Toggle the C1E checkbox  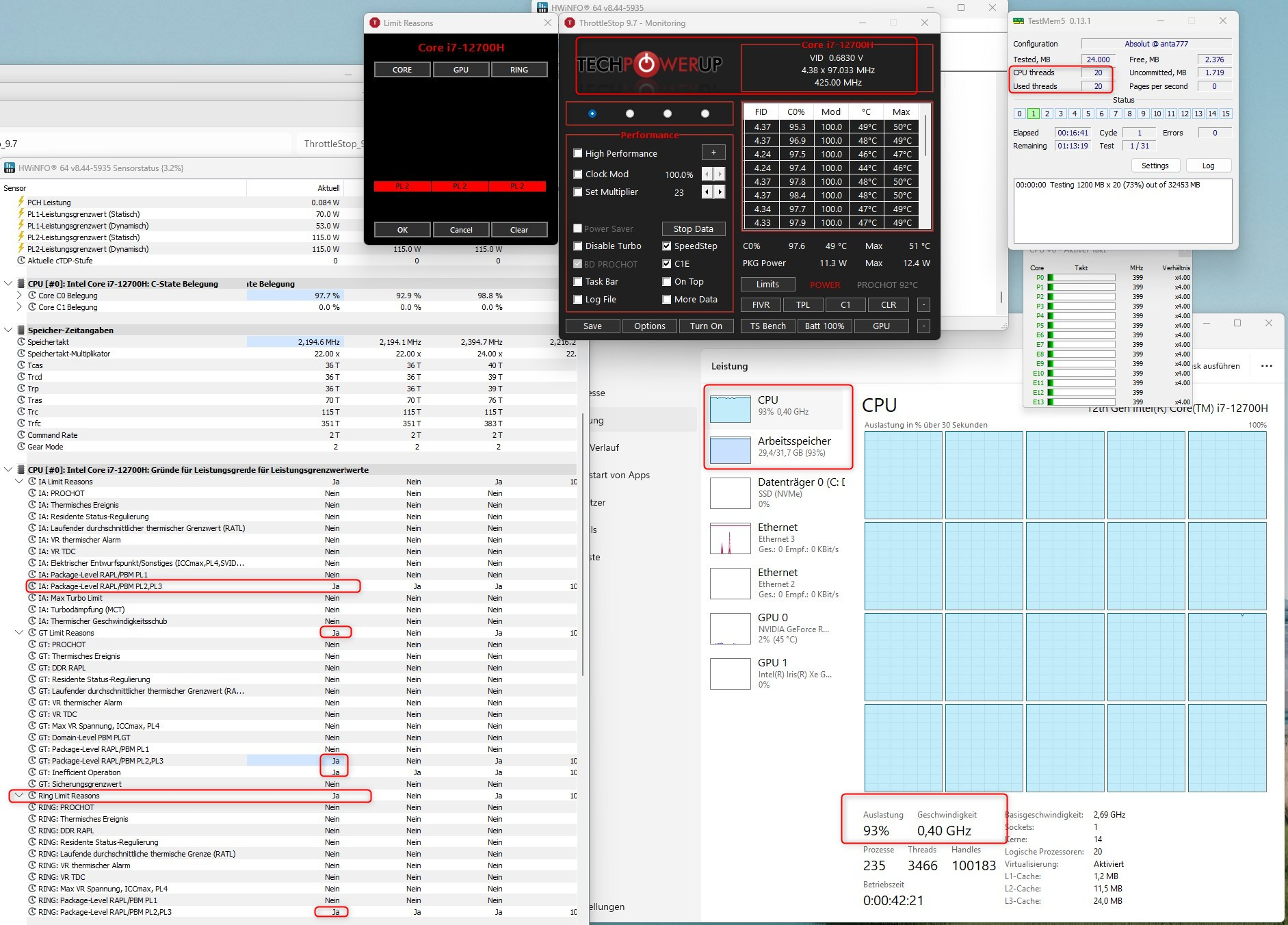pyautogui.click(x=666, y=263)
